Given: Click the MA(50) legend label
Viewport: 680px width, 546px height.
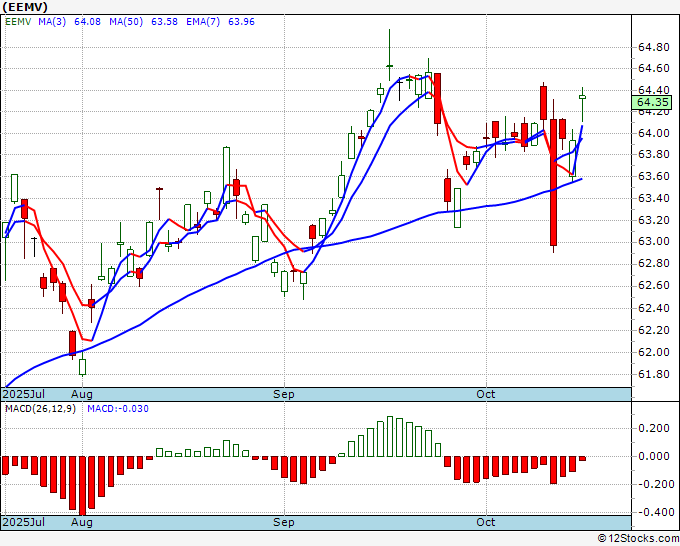Looking at the screenshot, I should click(126, 22).
